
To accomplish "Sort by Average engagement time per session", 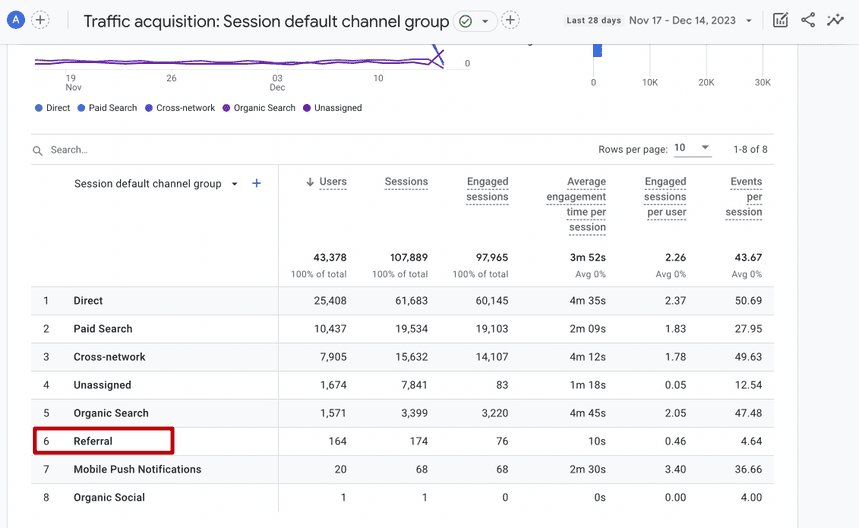I will click(576, 204).
